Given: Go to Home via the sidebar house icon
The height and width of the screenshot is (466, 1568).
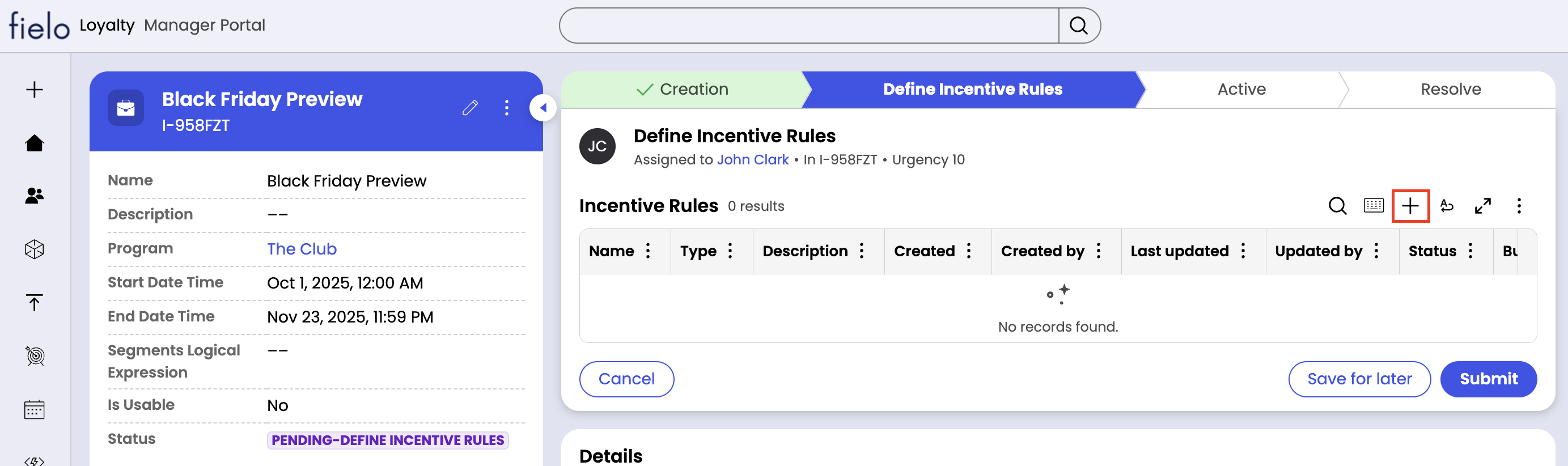Looking at the screenshot, I should pos(35,143).
